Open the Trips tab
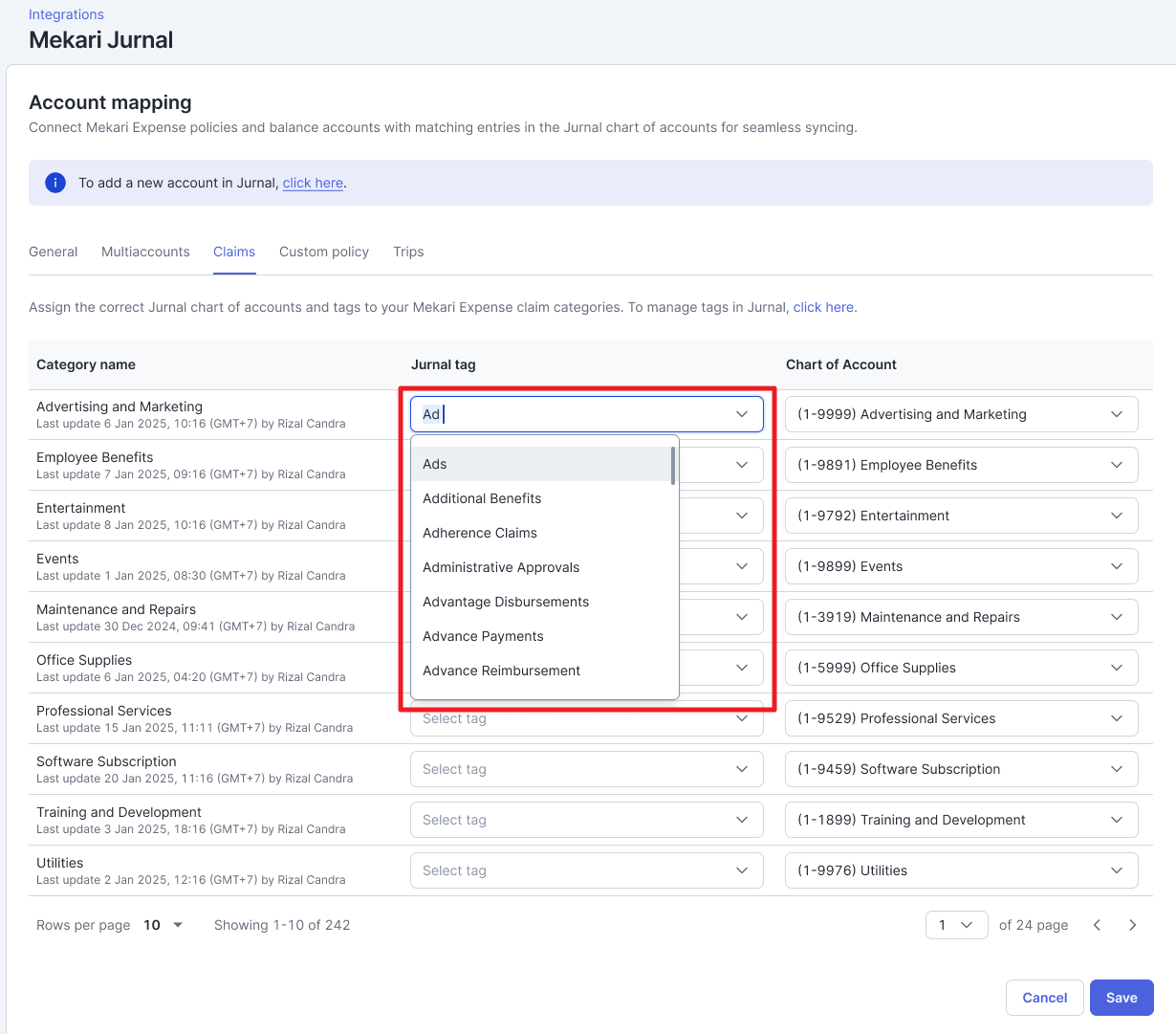Image resolution: width=1176 pixels, height=1034 pixels. pos(408,252)
